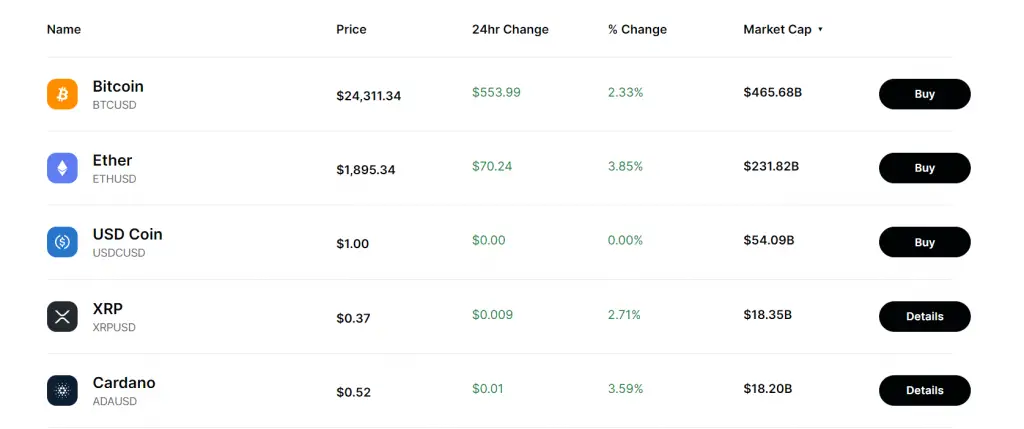The image size is (1024, 429).
Task: Buy Bitcoin using its Buy button
Action: click(x=925, y=94)
